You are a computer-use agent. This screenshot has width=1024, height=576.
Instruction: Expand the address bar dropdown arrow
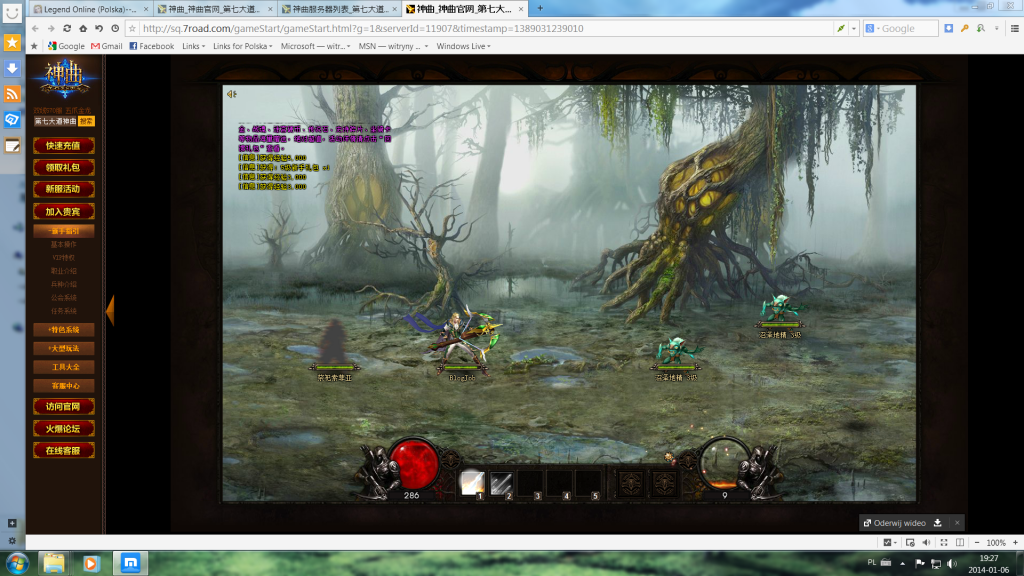pyautogui.click(x=854, y=29)
